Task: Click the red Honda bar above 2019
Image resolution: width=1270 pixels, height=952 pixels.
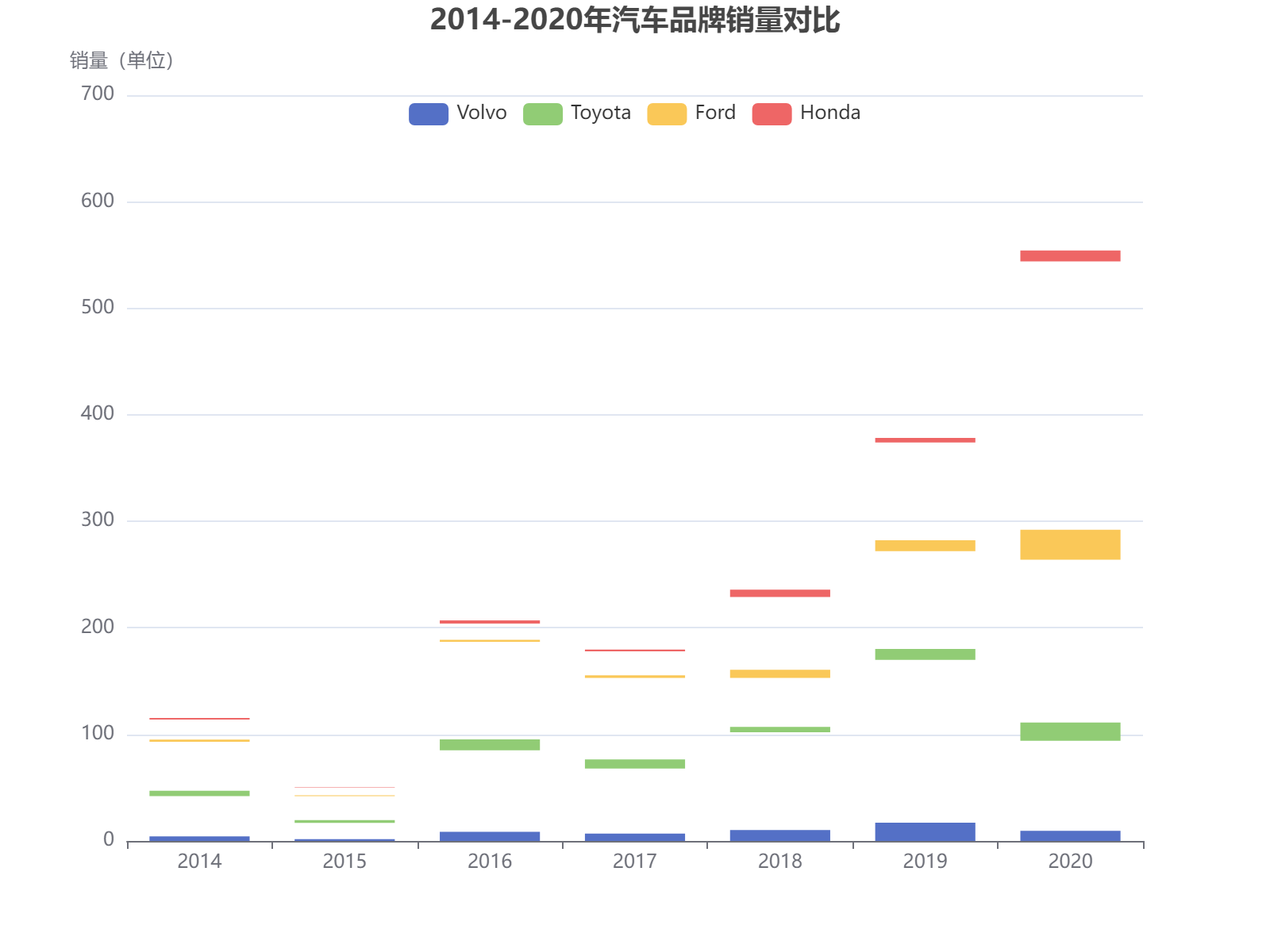Action: click(925, 438)
